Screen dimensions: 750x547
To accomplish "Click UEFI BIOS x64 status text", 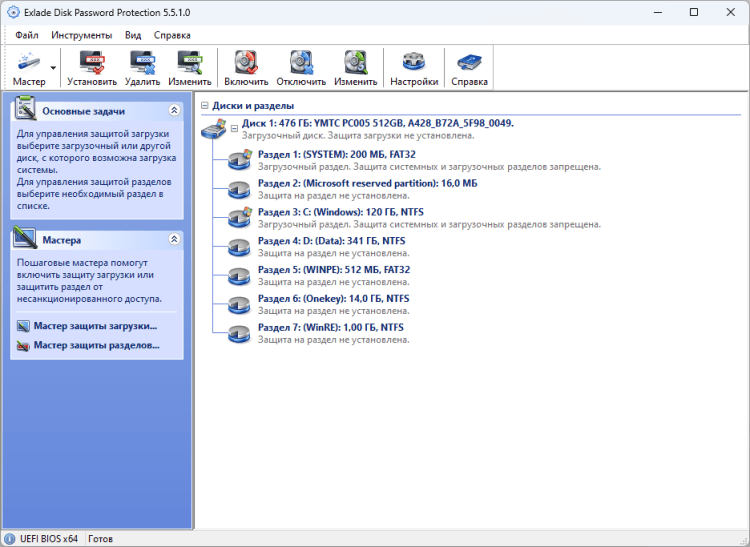I will click(x=49, y=538).
